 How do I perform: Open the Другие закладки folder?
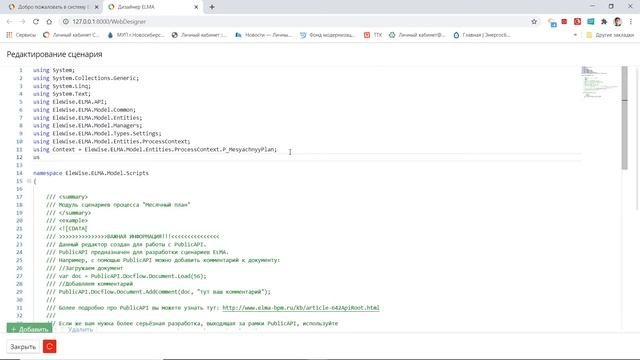tap(610, 35)
